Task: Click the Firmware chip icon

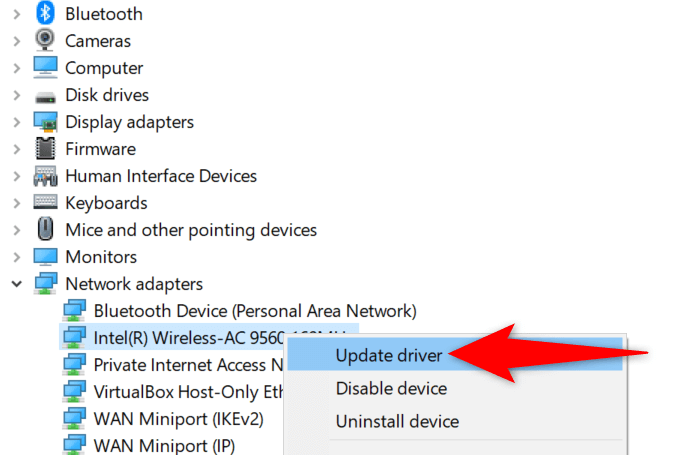Action: coord(46,149)
